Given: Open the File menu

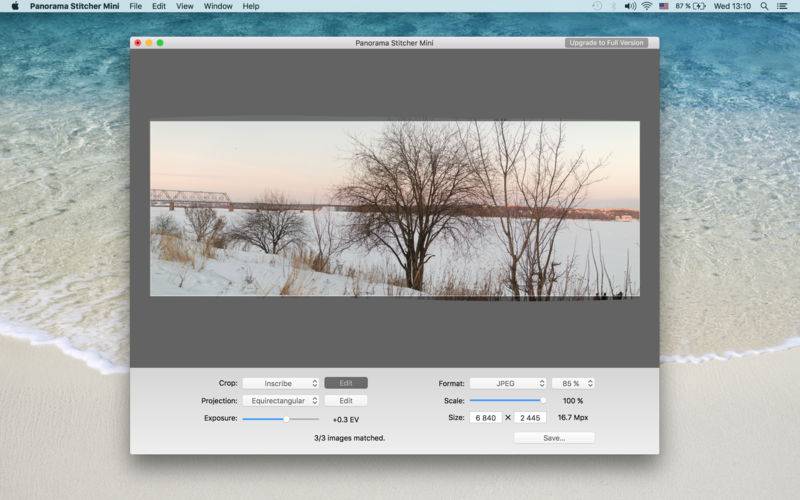Looking at the screenshot, I should point(135,6).
